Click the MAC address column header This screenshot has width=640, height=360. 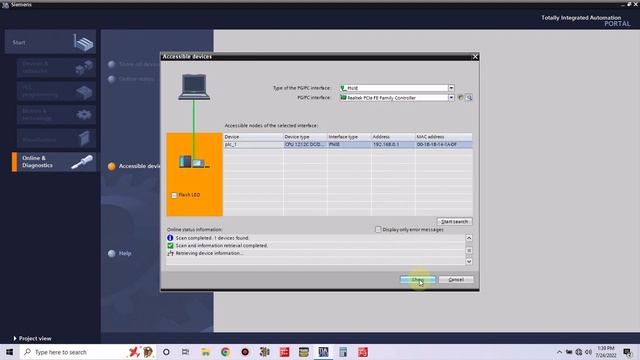(444, 137)
